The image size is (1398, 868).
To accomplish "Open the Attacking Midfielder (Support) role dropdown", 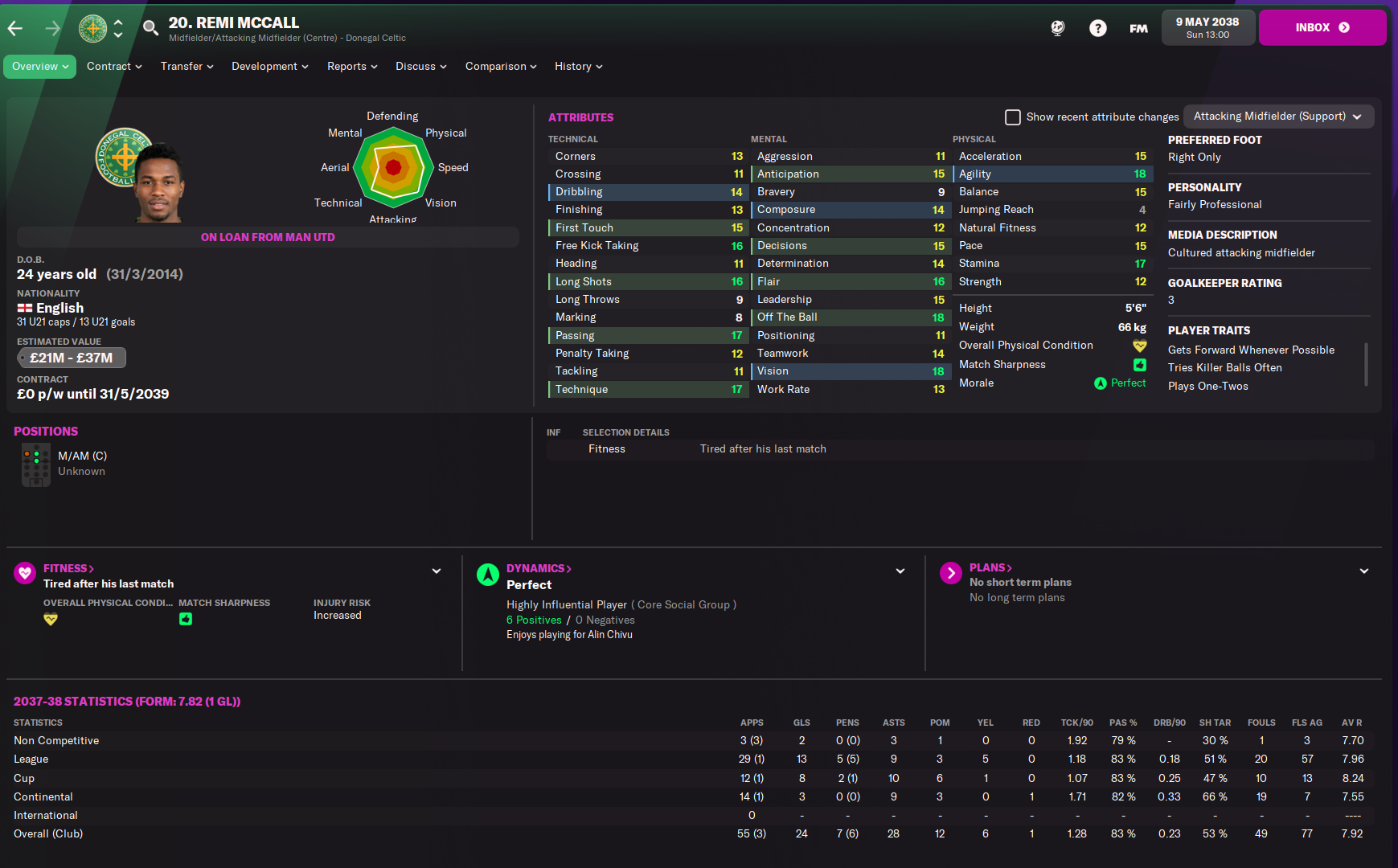I will 1278,117.
